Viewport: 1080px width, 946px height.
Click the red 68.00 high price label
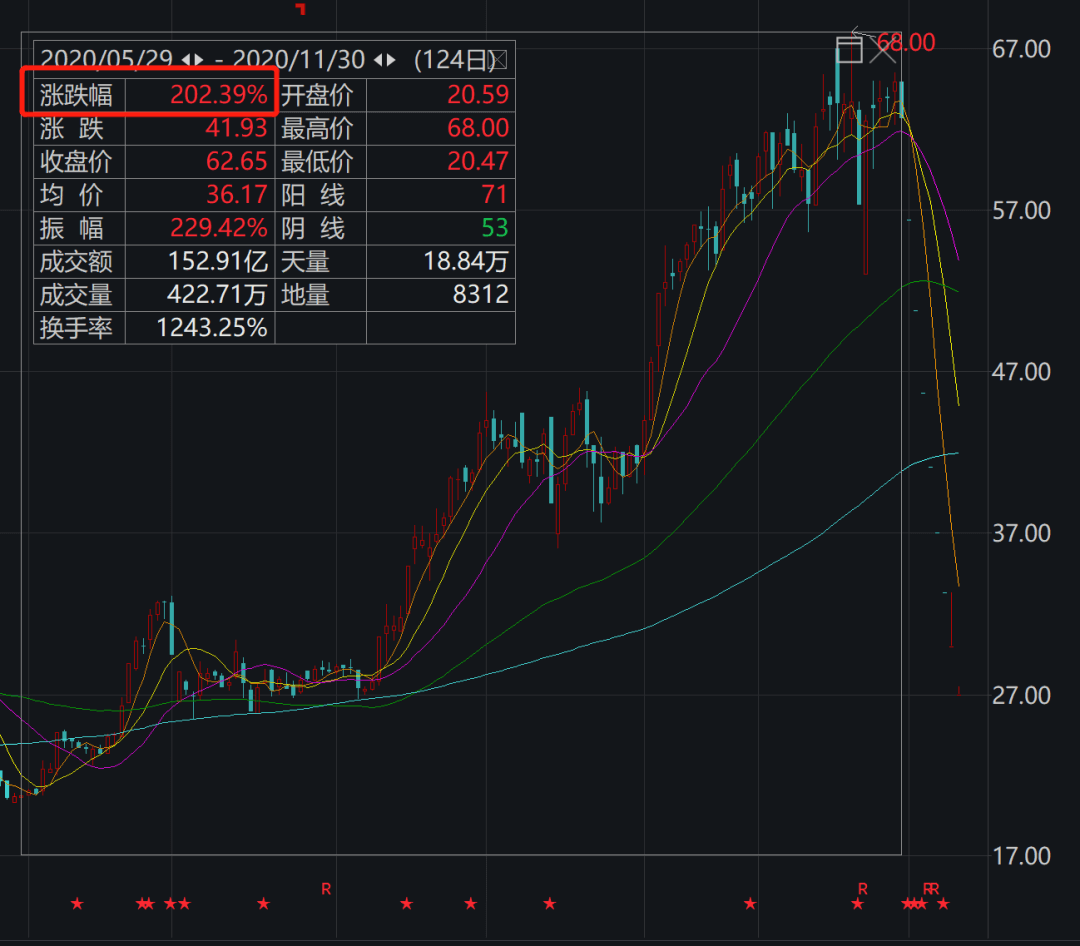pyautogui.click(x=906, y=43)
